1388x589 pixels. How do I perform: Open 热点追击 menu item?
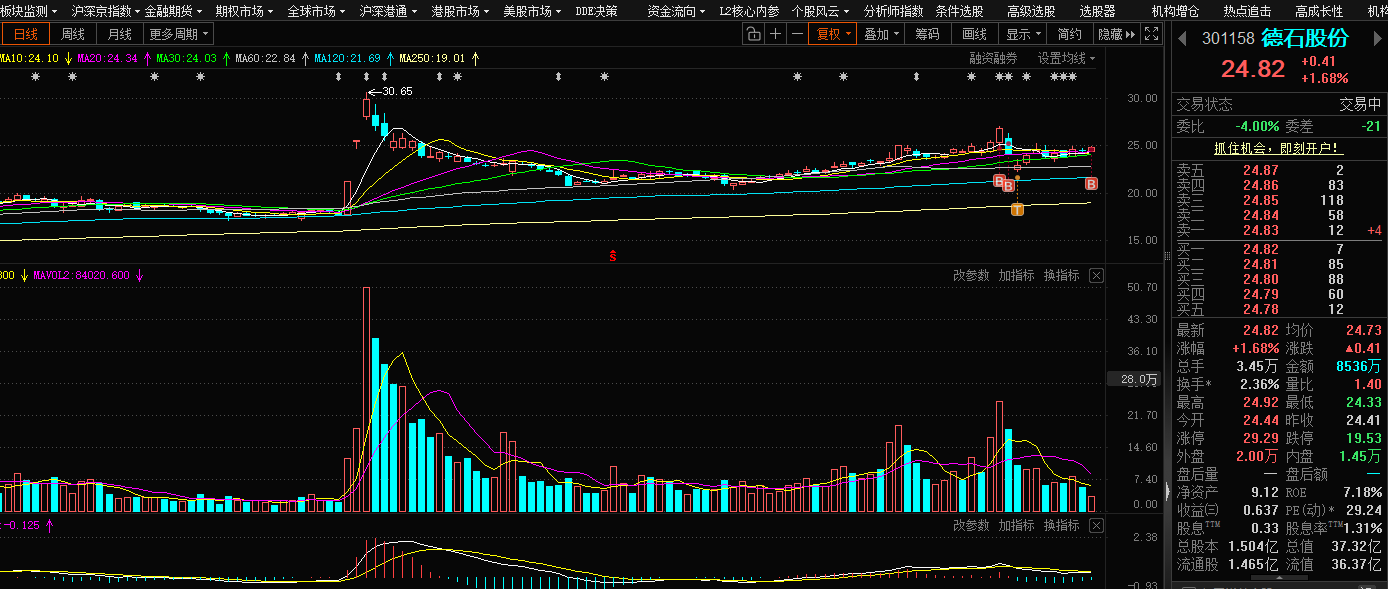tap(1247, 11)
